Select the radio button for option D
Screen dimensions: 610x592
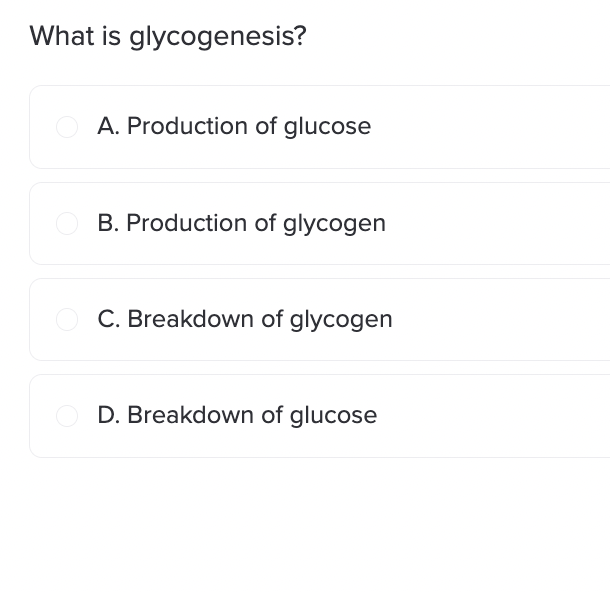[67, 416]
